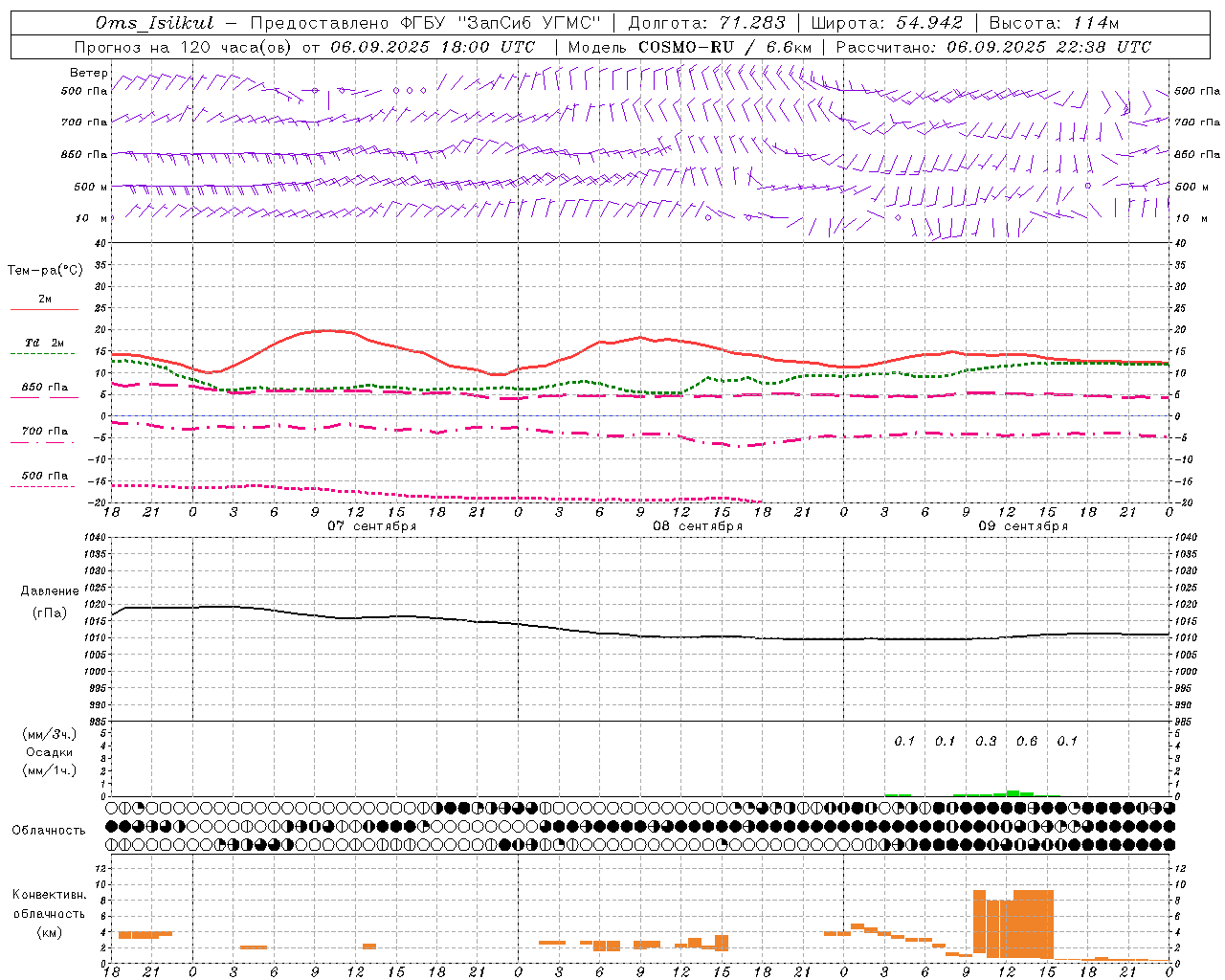Click the Ветер wind section label

89,73
